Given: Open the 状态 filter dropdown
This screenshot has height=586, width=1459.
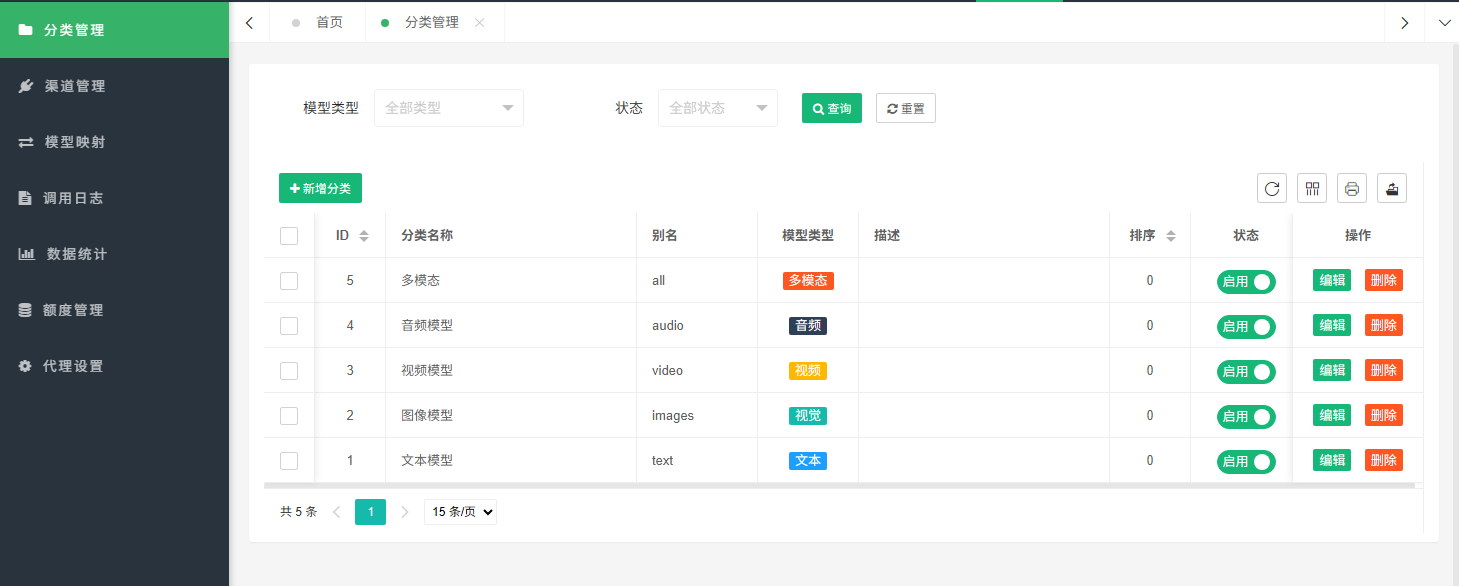Looking at the screenshot, I should click(718, 108).
